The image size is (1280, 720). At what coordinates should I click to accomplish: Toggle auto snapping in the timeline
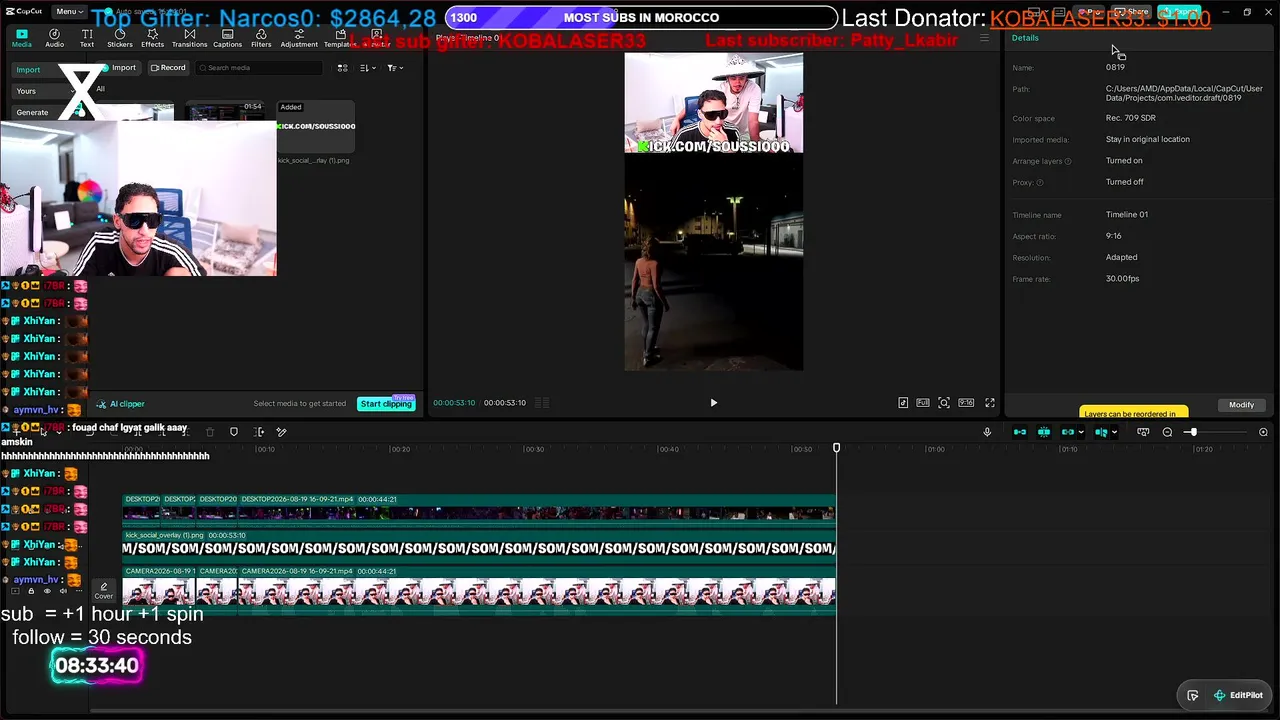tap(1044, 432)
